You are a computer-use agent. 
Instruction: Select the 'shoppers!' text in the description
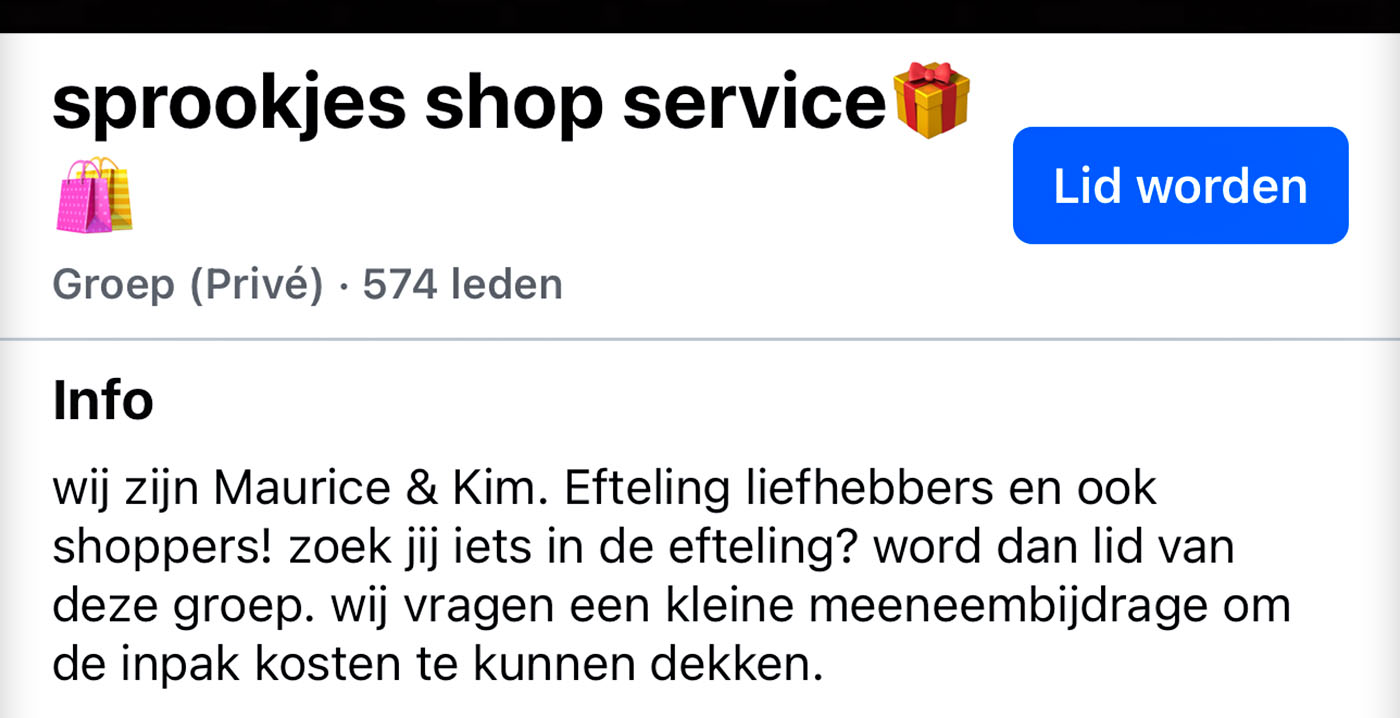165,550
